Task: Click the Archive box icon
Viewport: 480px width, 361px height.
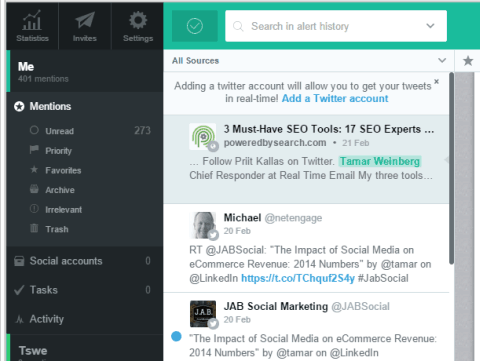Action: pos(34,189)
